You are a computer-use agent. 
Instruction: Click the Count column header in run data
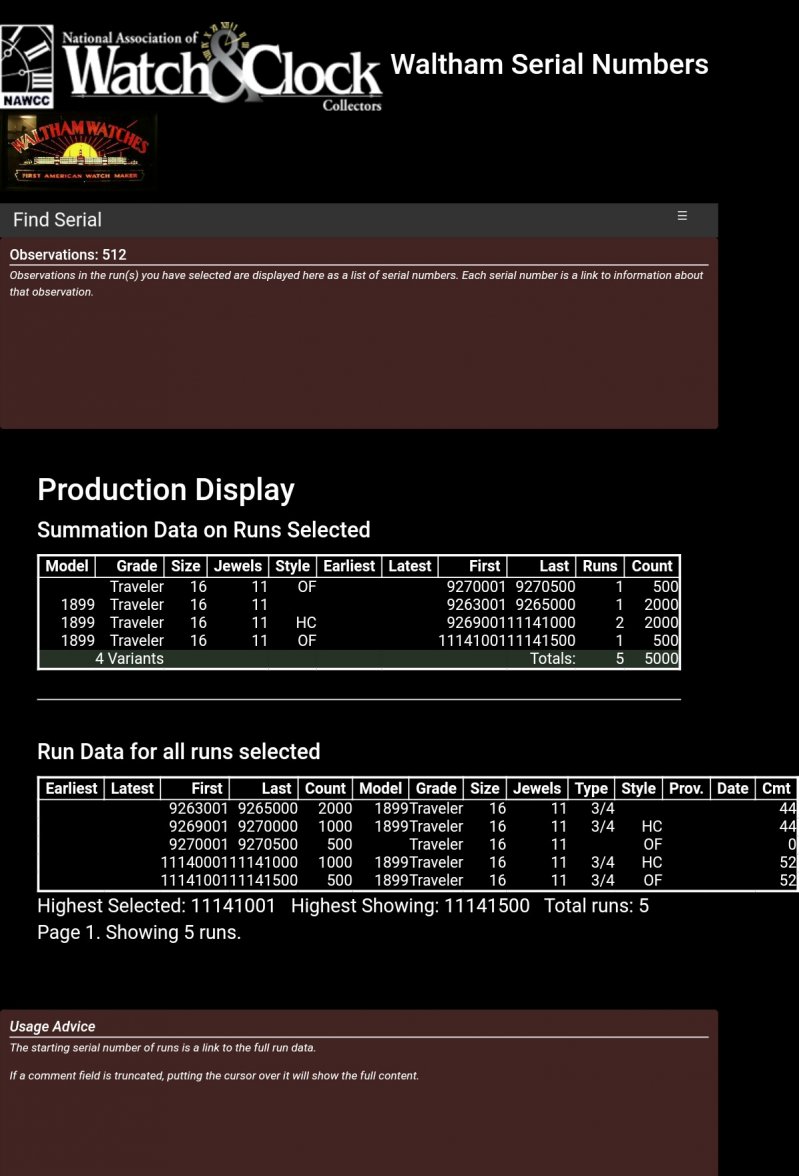pos(325,788)
